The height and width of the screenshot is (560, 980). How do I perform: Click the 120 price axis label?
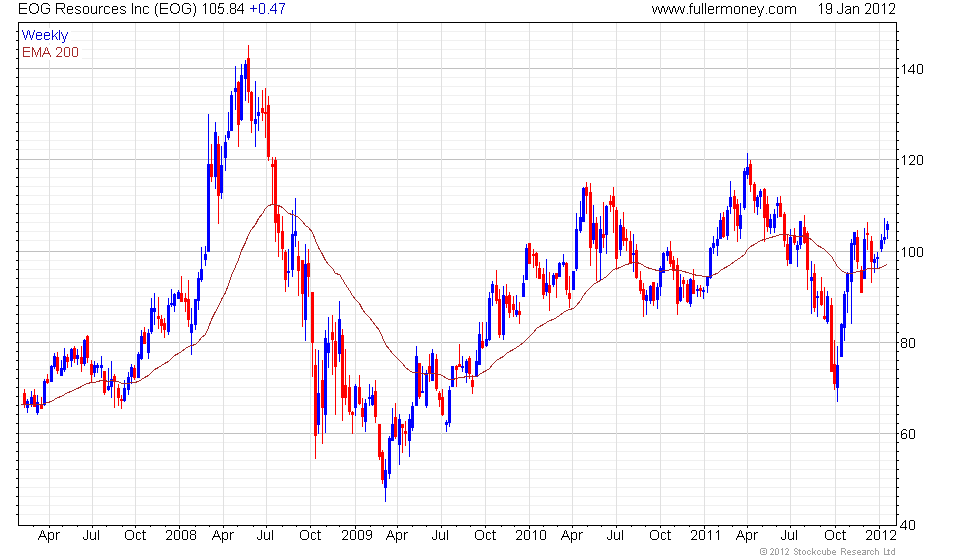coord(912,161)
